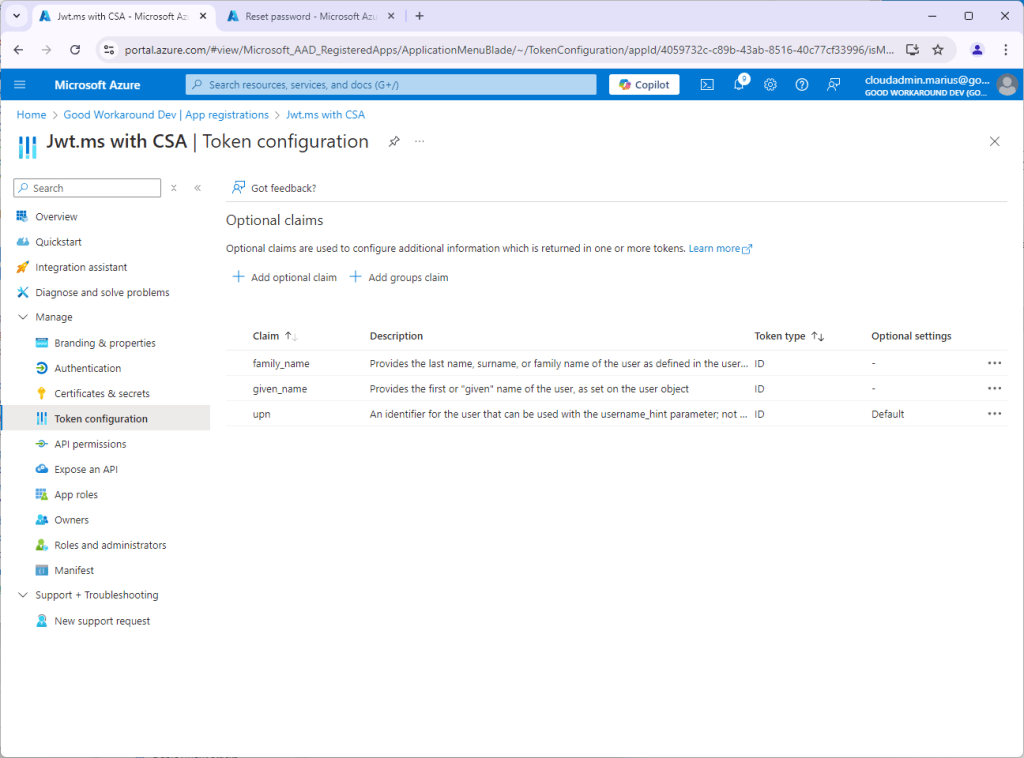
Task: Click Add optional claim
Action: click(x=285, y=277)
